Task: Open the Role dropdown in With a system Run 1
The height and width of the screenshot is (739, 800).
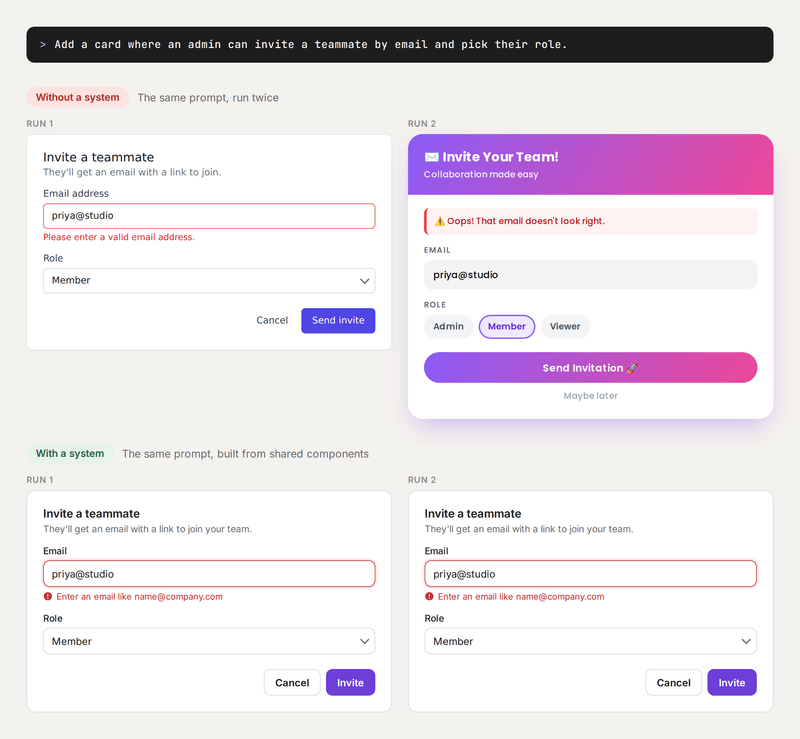Action: 209,641
